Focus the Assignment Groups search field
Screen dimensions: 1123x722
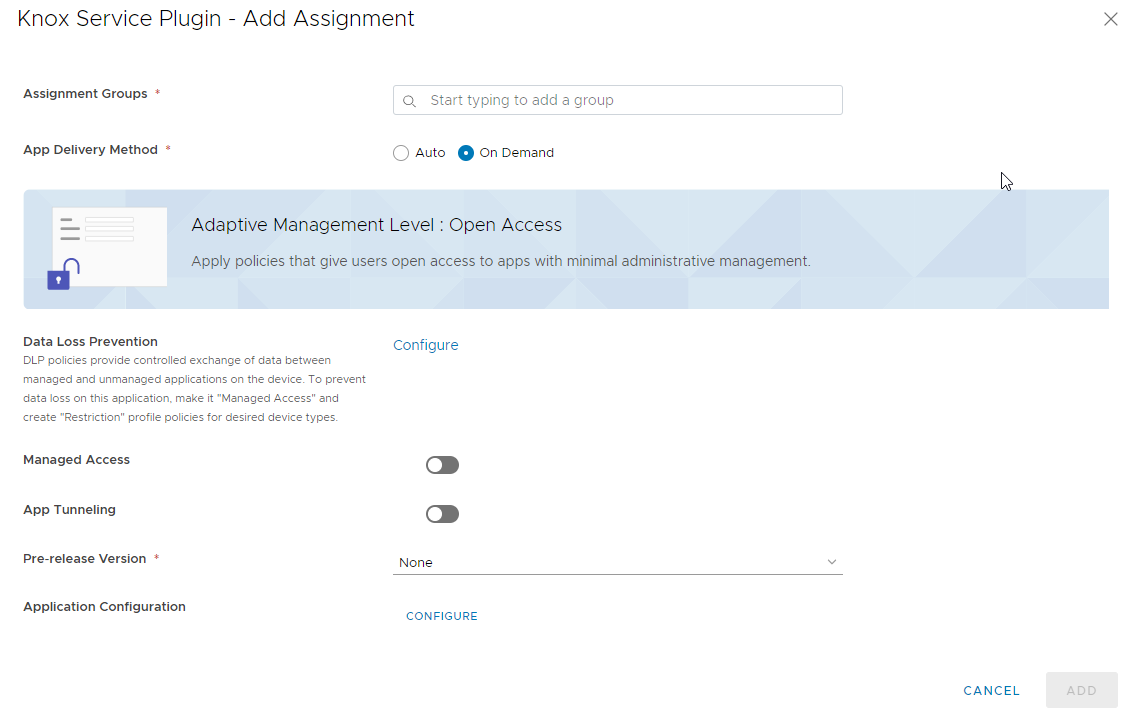tap(617, 100)
